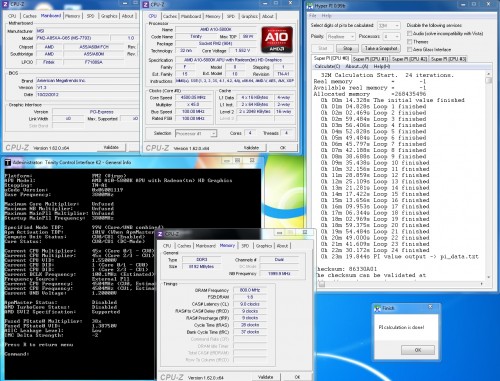Click the CPU-Z icon in the Memory window title bar
Image resolution: width=500 pixels, height=381 pixels.
[160, 234]
